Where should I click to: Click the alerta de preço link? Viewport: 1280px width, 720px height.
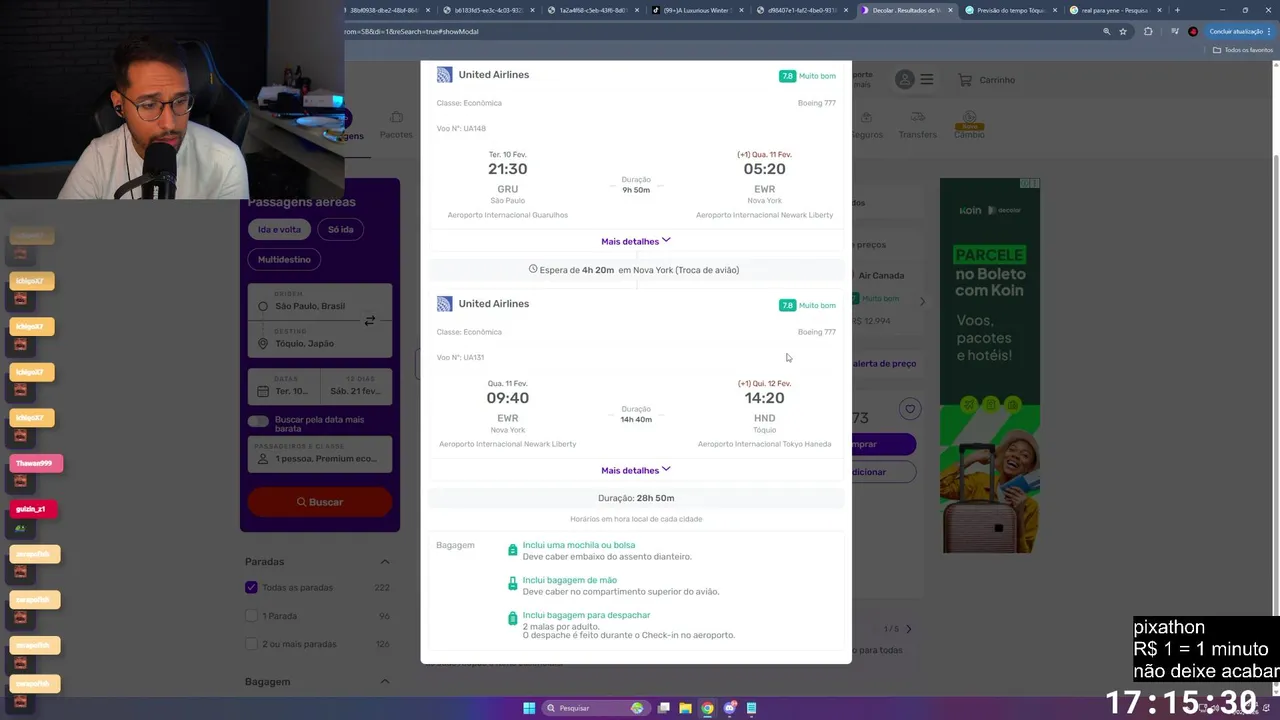click(884, 364)
